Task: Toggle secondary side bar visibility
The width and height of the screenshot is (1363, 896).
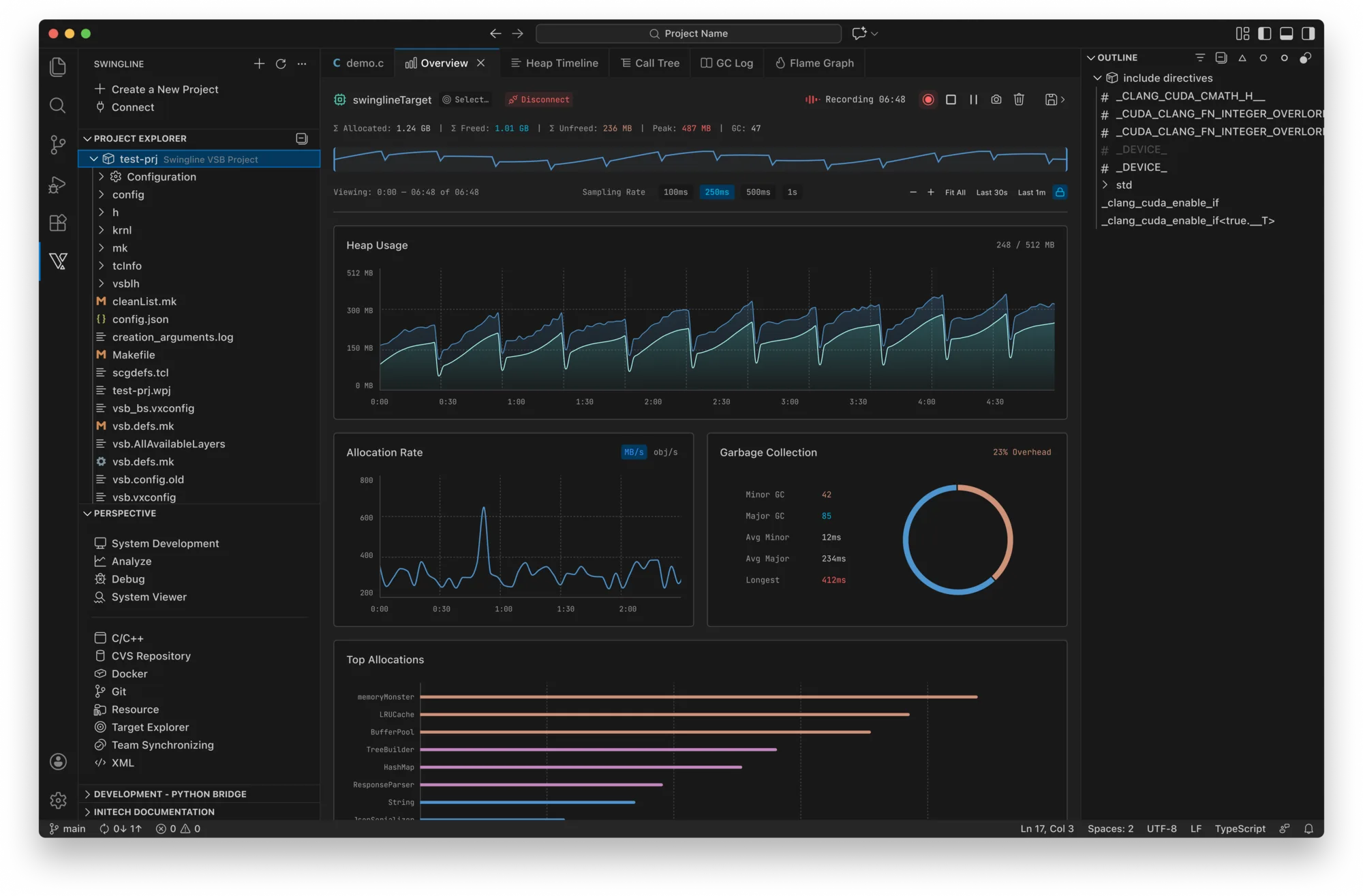Action: tap(1308, 33)
